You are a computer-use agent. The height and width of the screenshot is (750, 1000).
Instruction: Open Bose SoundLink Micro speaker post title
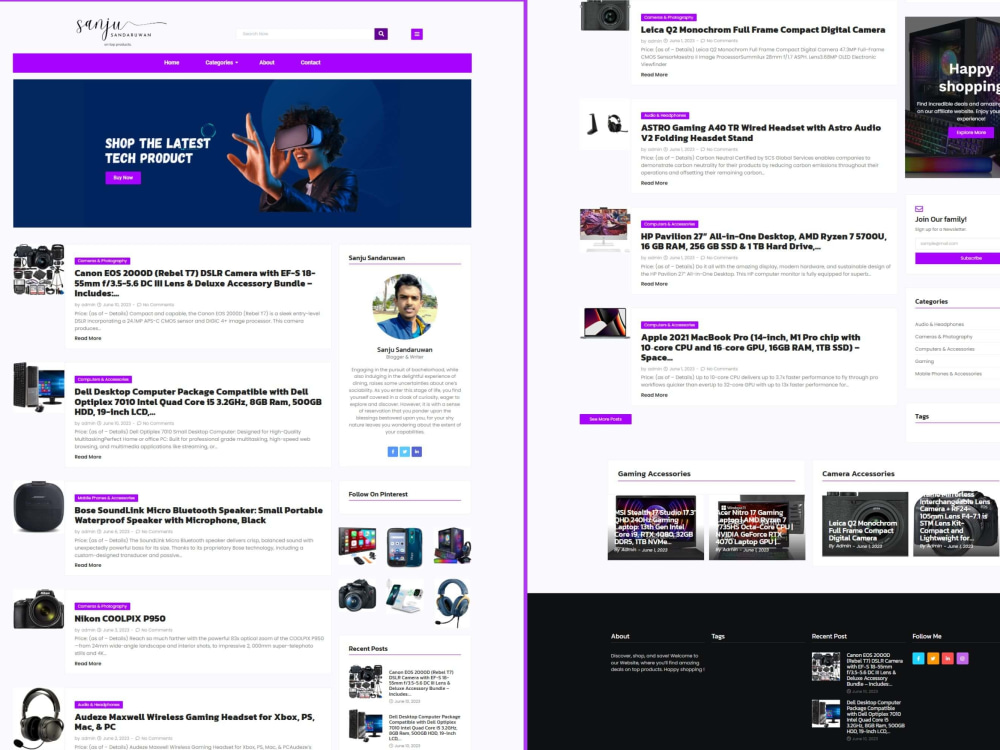198,515
